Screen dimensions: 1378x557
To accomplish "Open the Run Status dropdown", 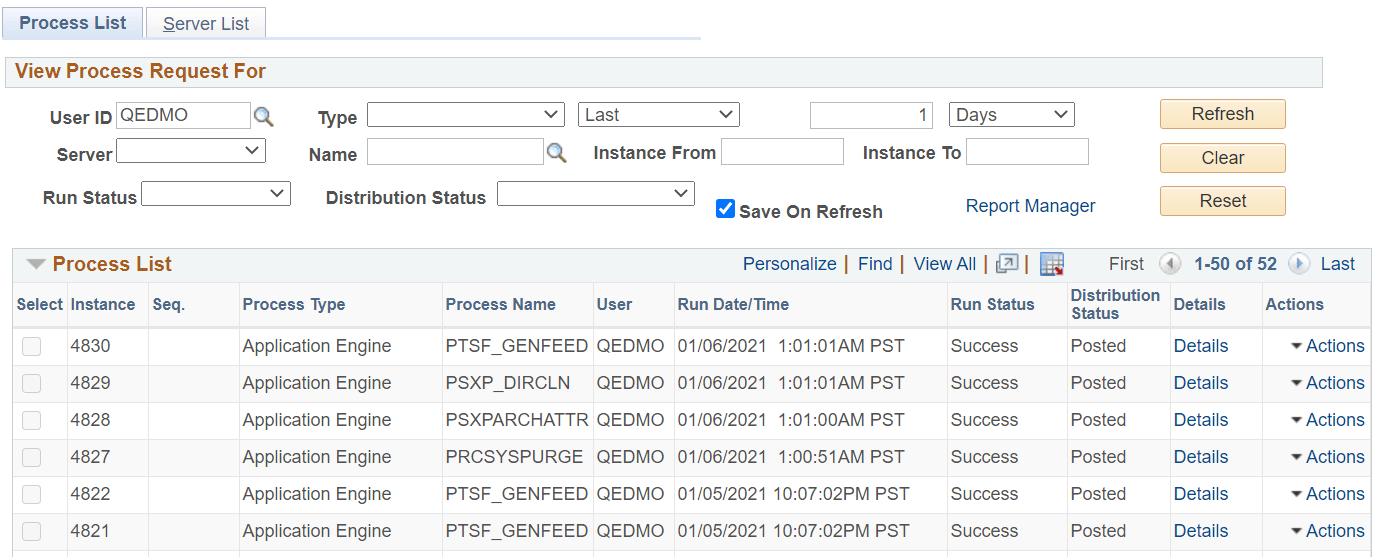I will (216, 194).
